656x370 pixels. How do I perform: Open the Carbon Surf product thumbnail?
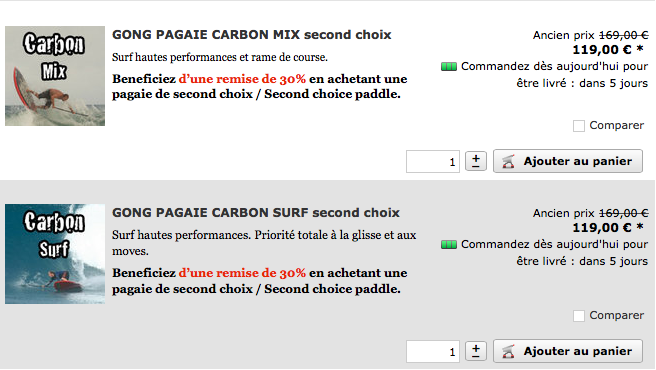55,254
